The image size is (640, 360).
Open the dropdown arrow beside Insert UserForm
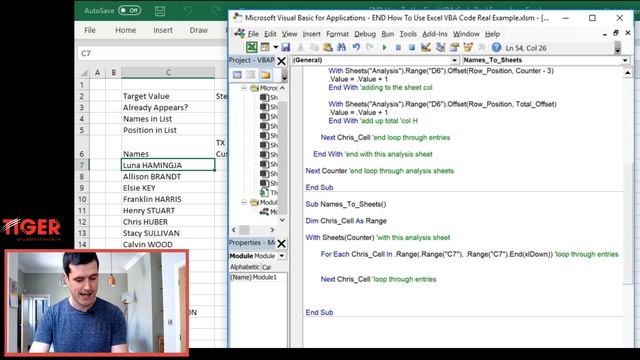click(x=276, y=47)
